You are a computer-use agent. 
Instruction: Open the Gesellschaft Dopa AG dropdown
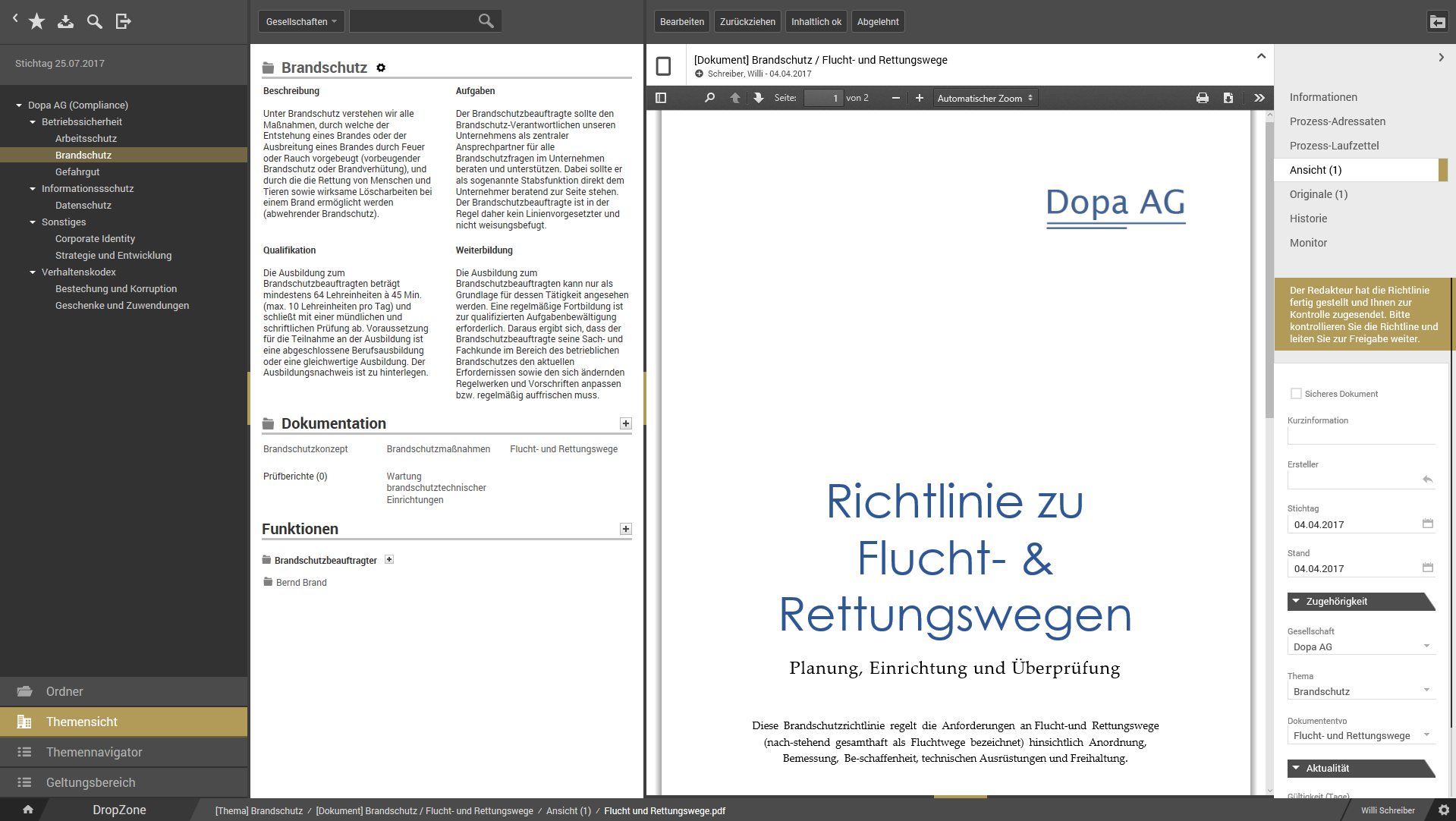coord(1361,646)
